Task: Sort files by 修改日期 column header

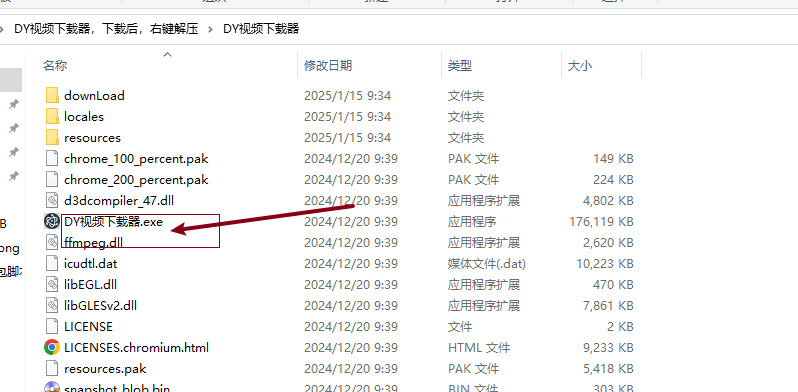Action: pyautogui.click(x=328, y=66)
